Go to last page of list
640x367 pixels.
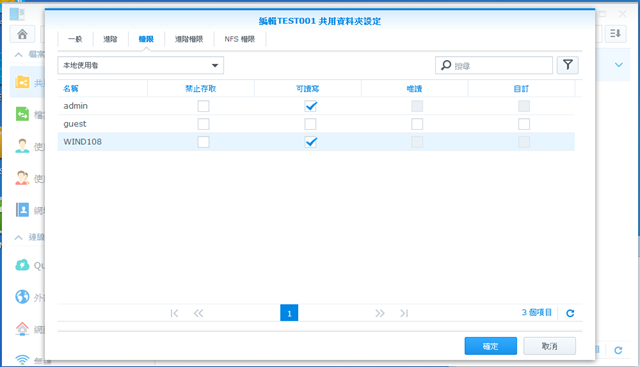pos(404,313)
